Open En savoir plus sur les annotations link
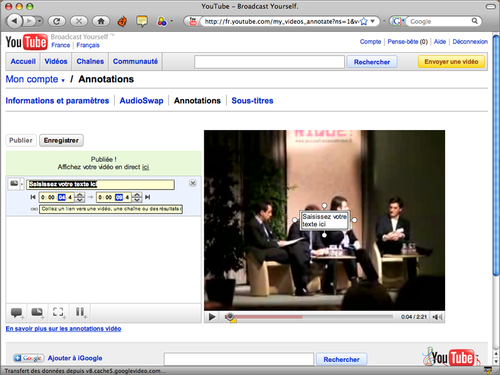This screenshot has width=500, height=375. coord(63,329)
